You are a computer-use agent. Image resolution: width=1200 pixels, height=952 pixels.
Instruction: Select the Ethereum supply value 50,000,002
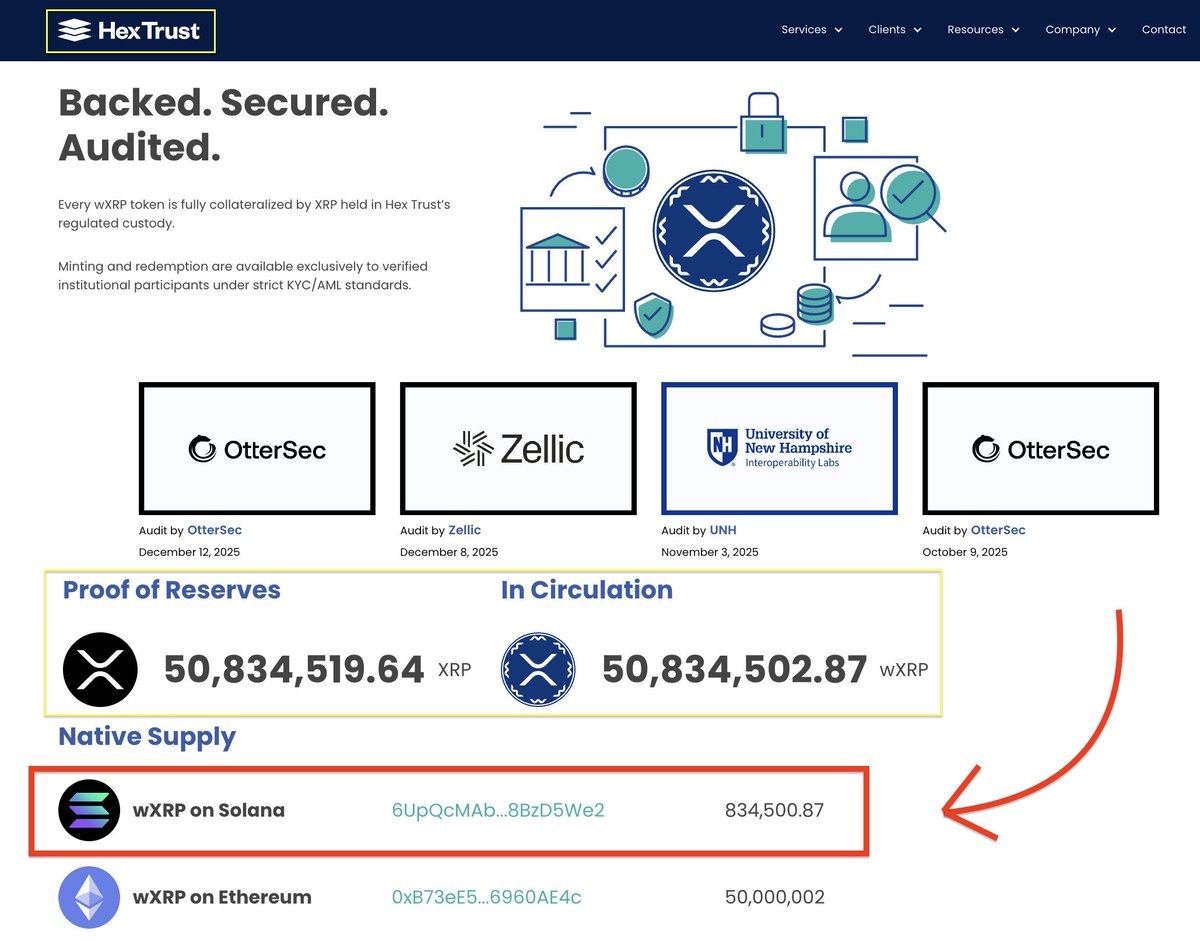point(775,897)
